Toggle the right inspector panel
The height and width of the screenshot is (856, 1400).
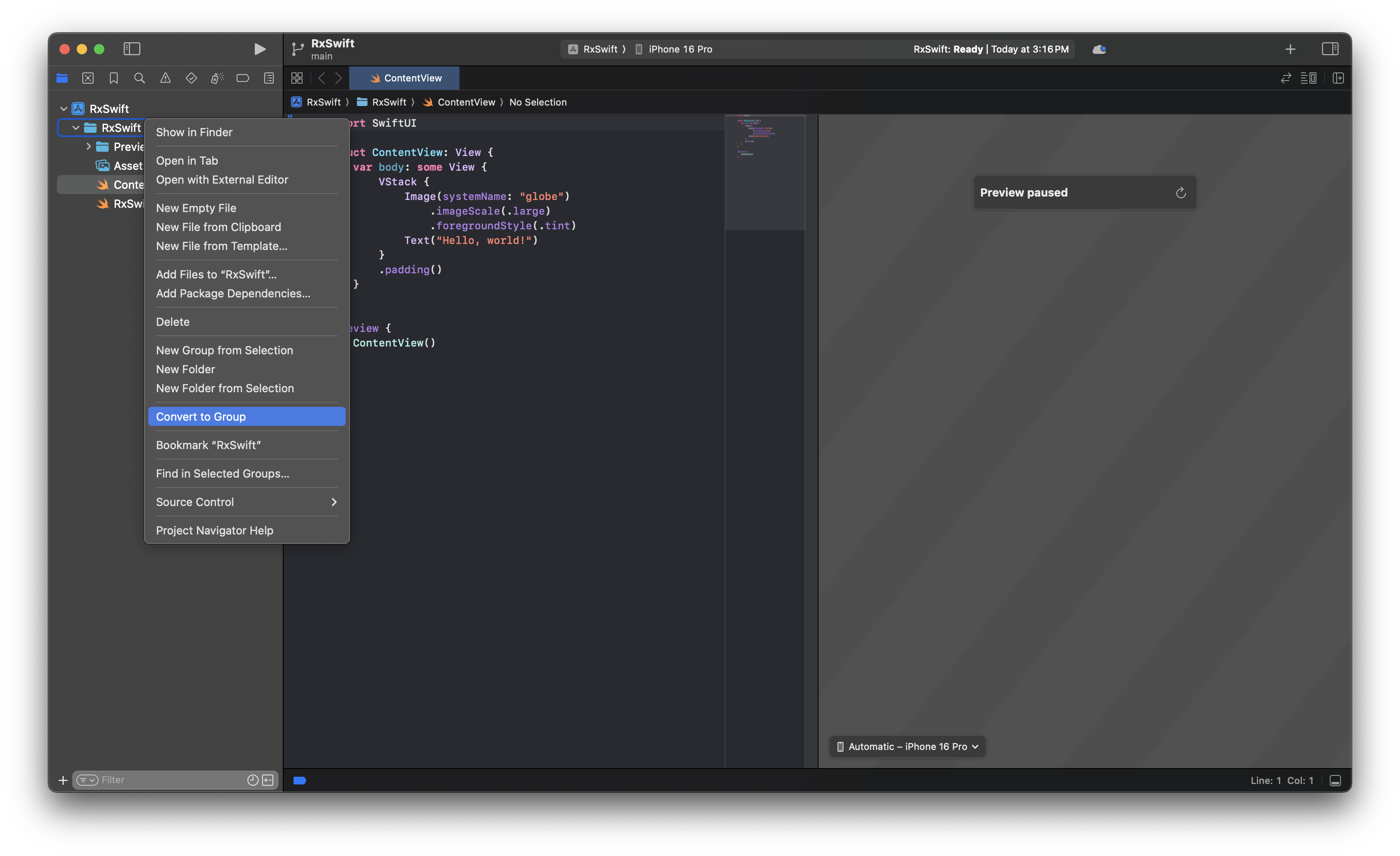1330,49
